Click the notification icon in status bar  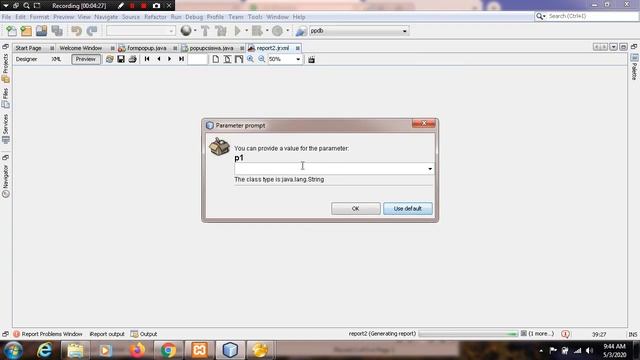(x=565, y=334)
